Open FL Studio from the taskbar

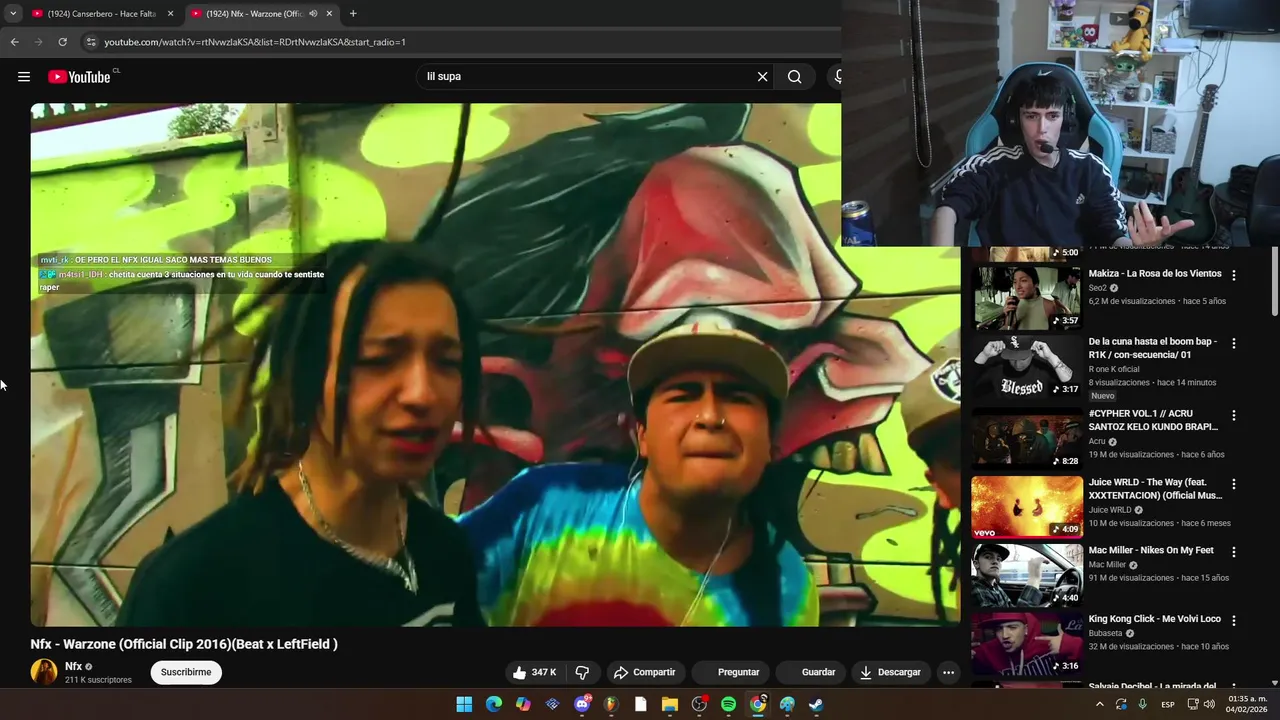click(x=611, y=704)
